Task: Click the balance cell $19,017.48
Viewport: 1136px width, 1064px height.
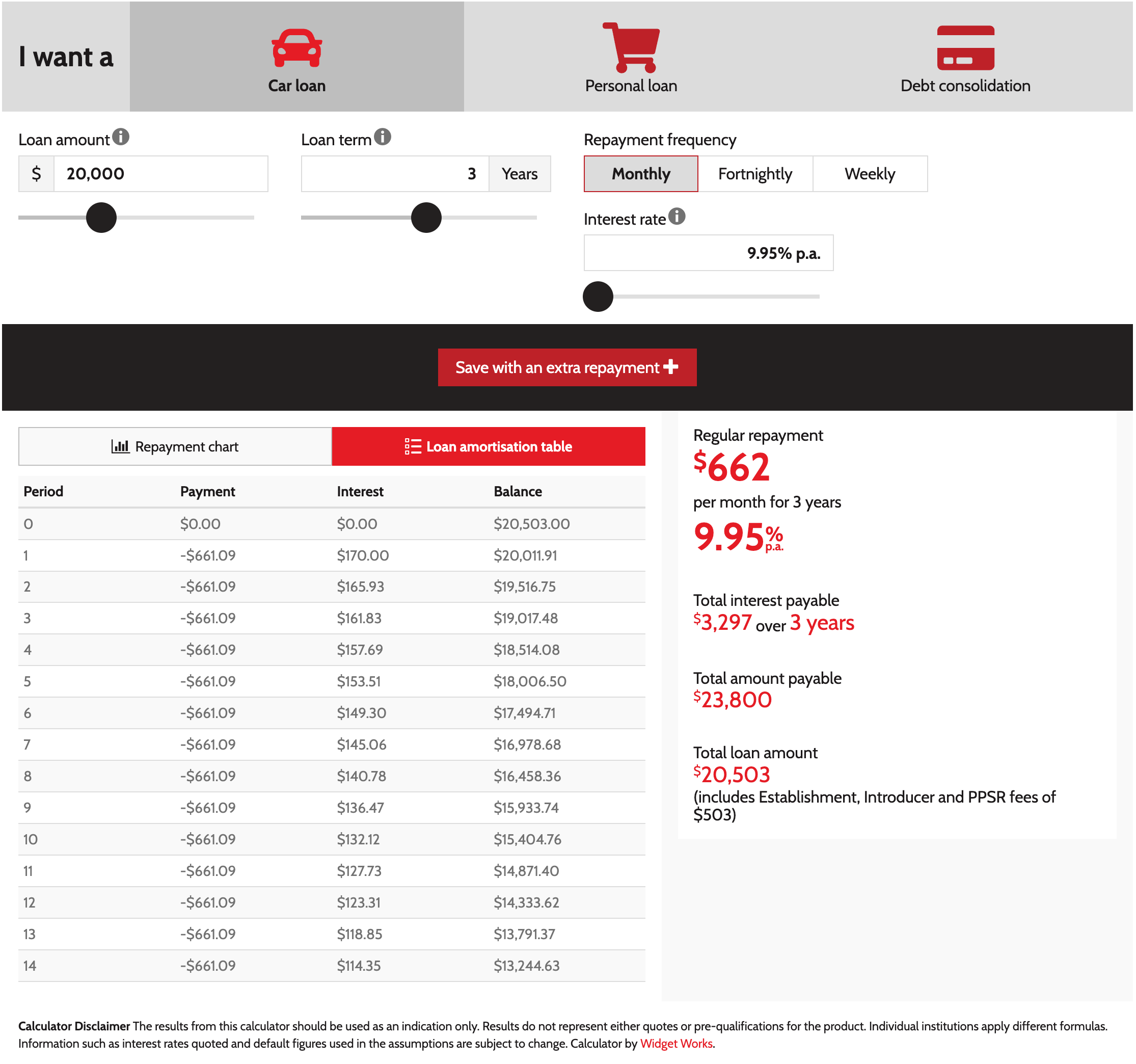Action: (x=526, y=618)
